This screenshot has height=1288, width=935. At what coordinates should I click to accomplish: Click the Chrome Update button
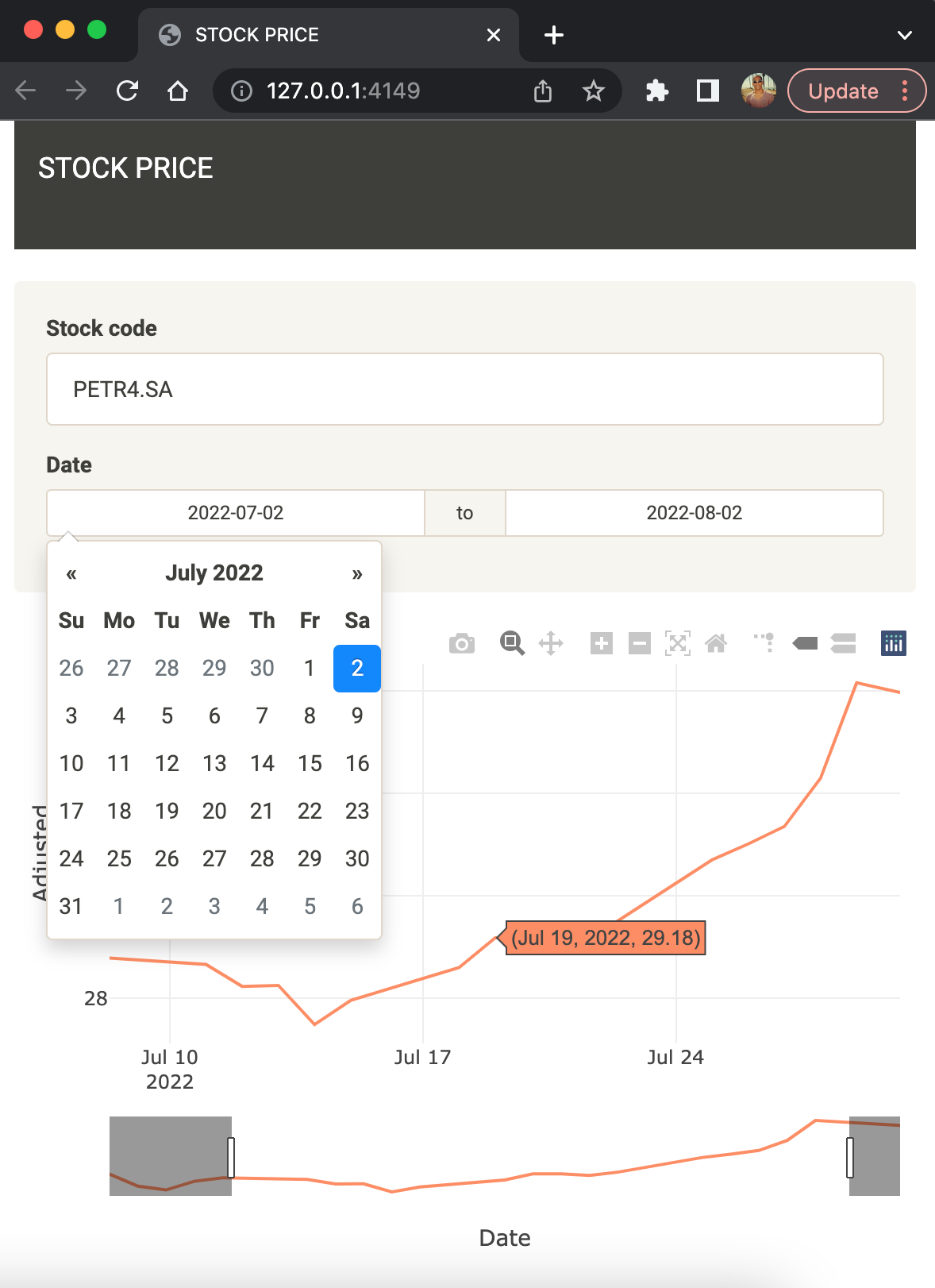click(x=843, y=91)
